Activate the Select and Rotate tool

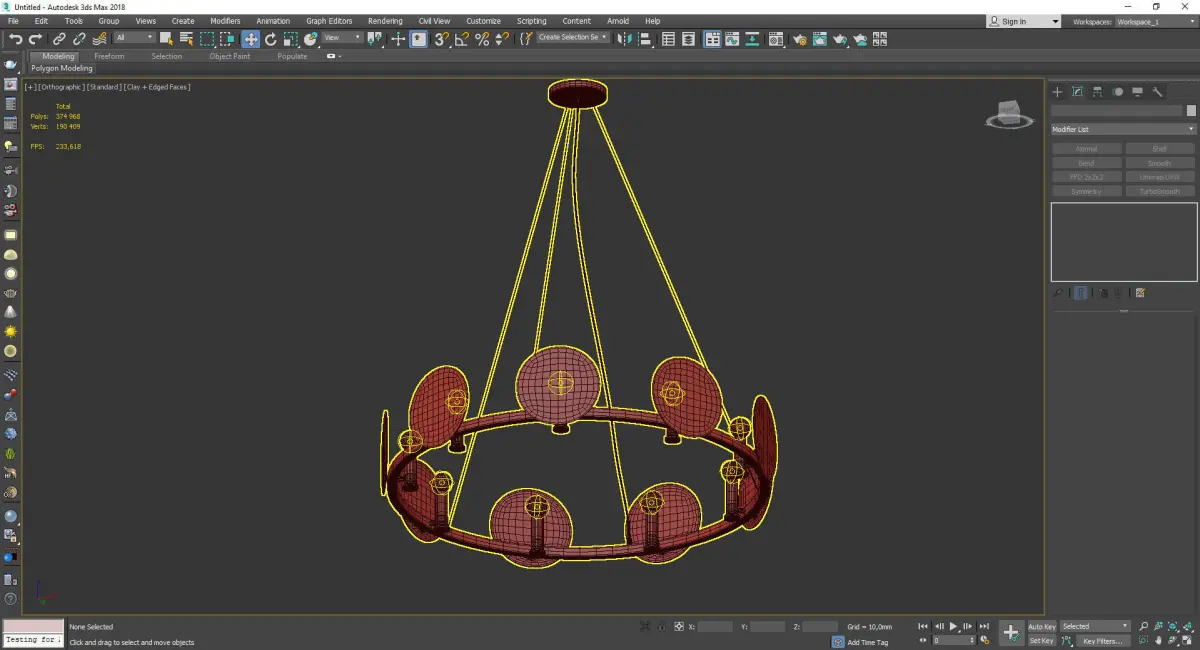pyautogui.click(x=270, y=39)
